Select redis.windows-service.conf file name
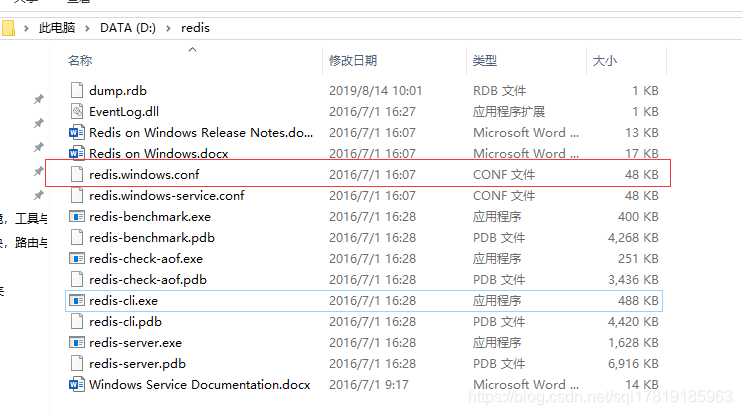The height and width of the screenshot is (415, 742). (x=167, y=195)
